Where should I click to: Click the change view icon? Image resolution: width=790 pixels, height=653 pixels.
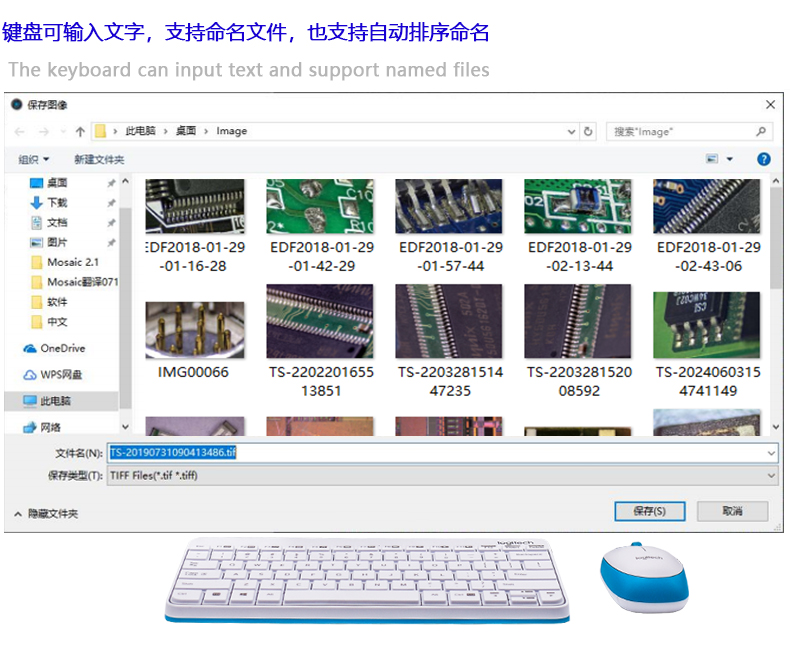(713, 159)
